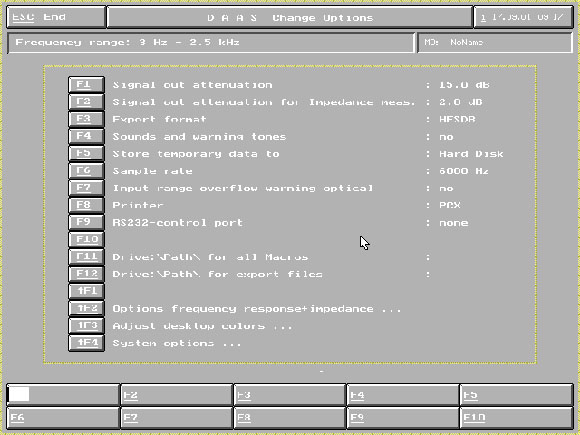This screenshot has height=435, width=580.
Task: Click the Hard Disk storage value
Action: (471, 154)
